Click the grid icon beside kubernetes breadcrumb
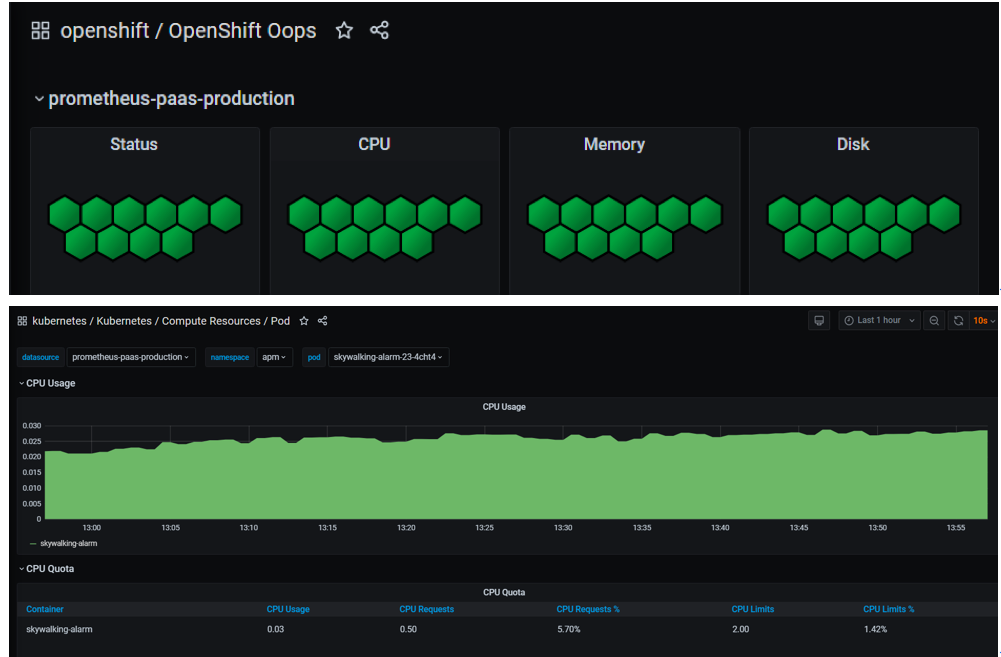1001x657 pixels. coord(22,321)
